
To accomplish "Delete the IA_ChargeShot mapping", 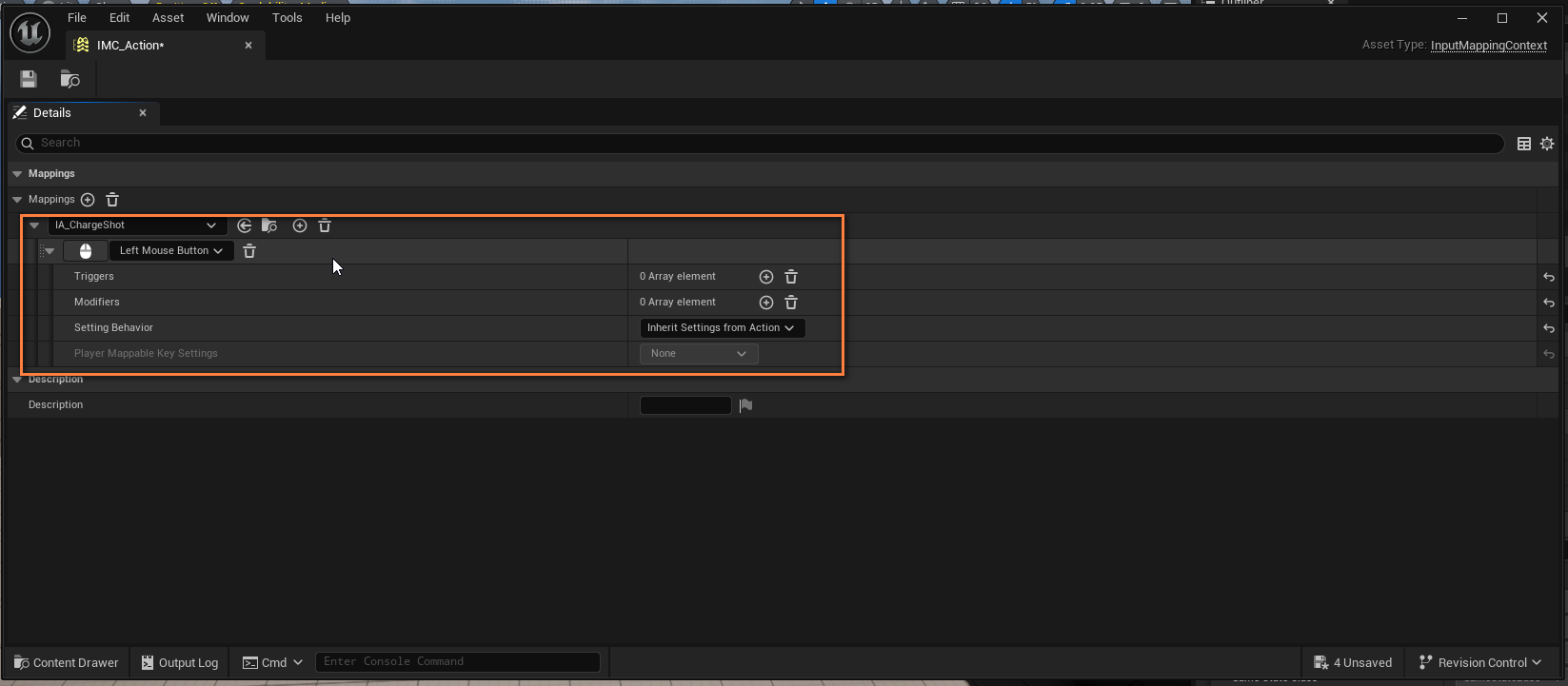I will [x=325, y=225].
